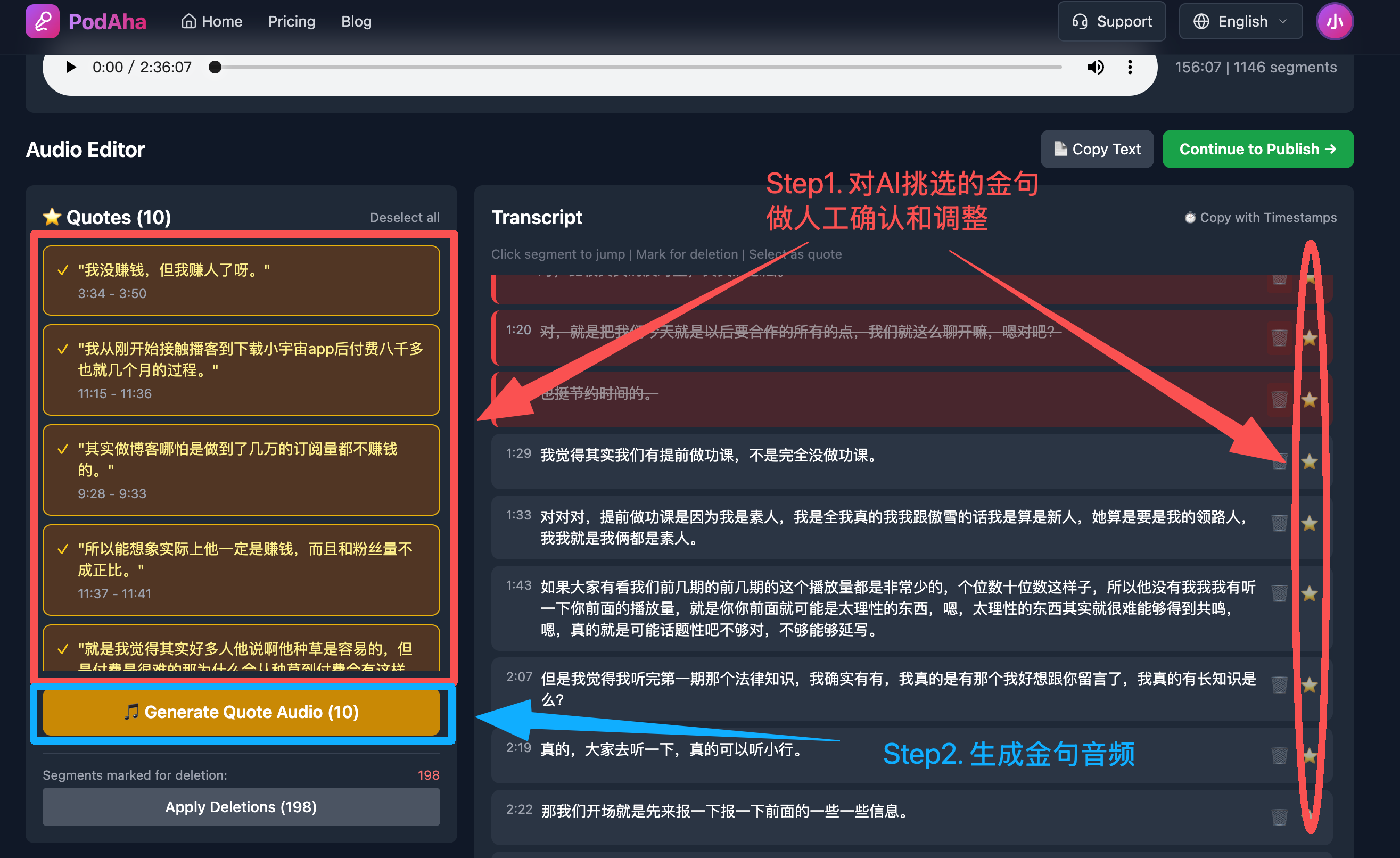Star the 1:43 segment as quote
The image size is (1400, 858).
tap(1309, 594)
